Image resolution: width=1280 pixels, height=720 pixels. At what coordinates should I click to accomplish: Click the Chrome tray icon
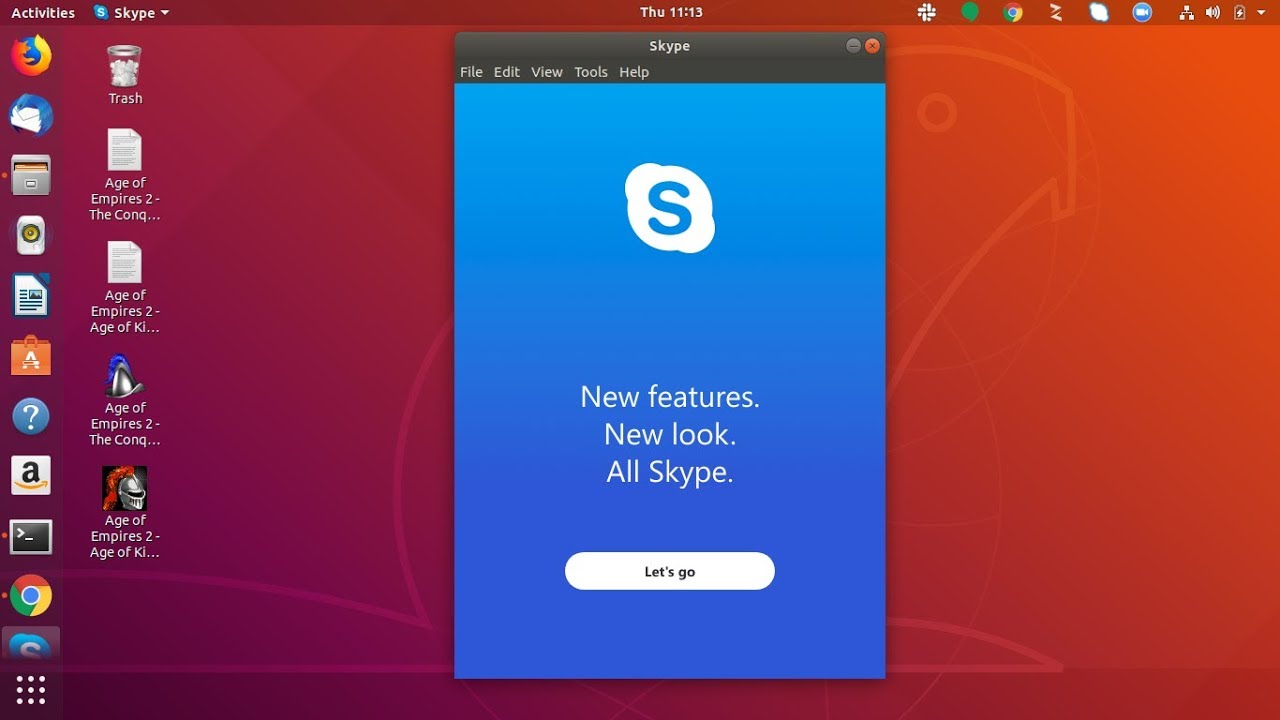pos(1013,13)
